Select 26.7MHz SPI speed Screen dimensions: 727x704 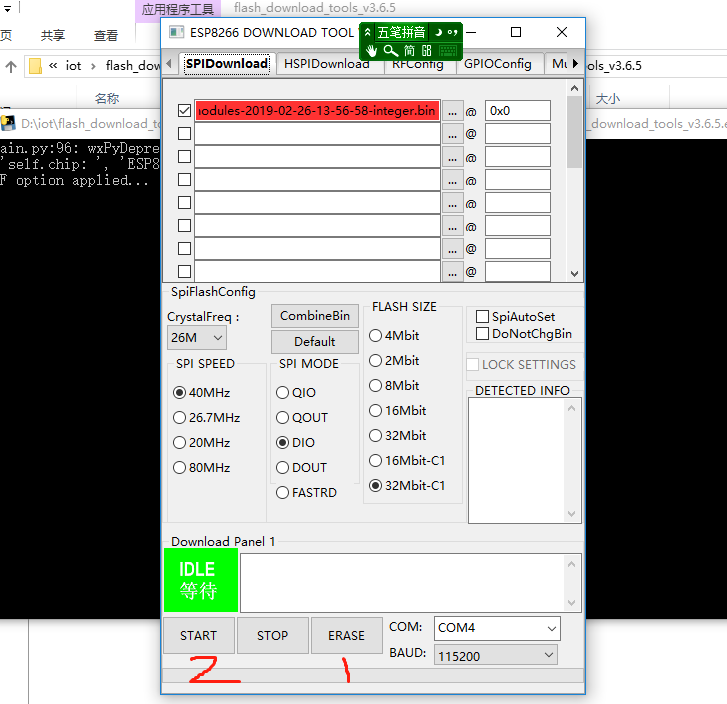pyautogui.click(x=179, y=417)
